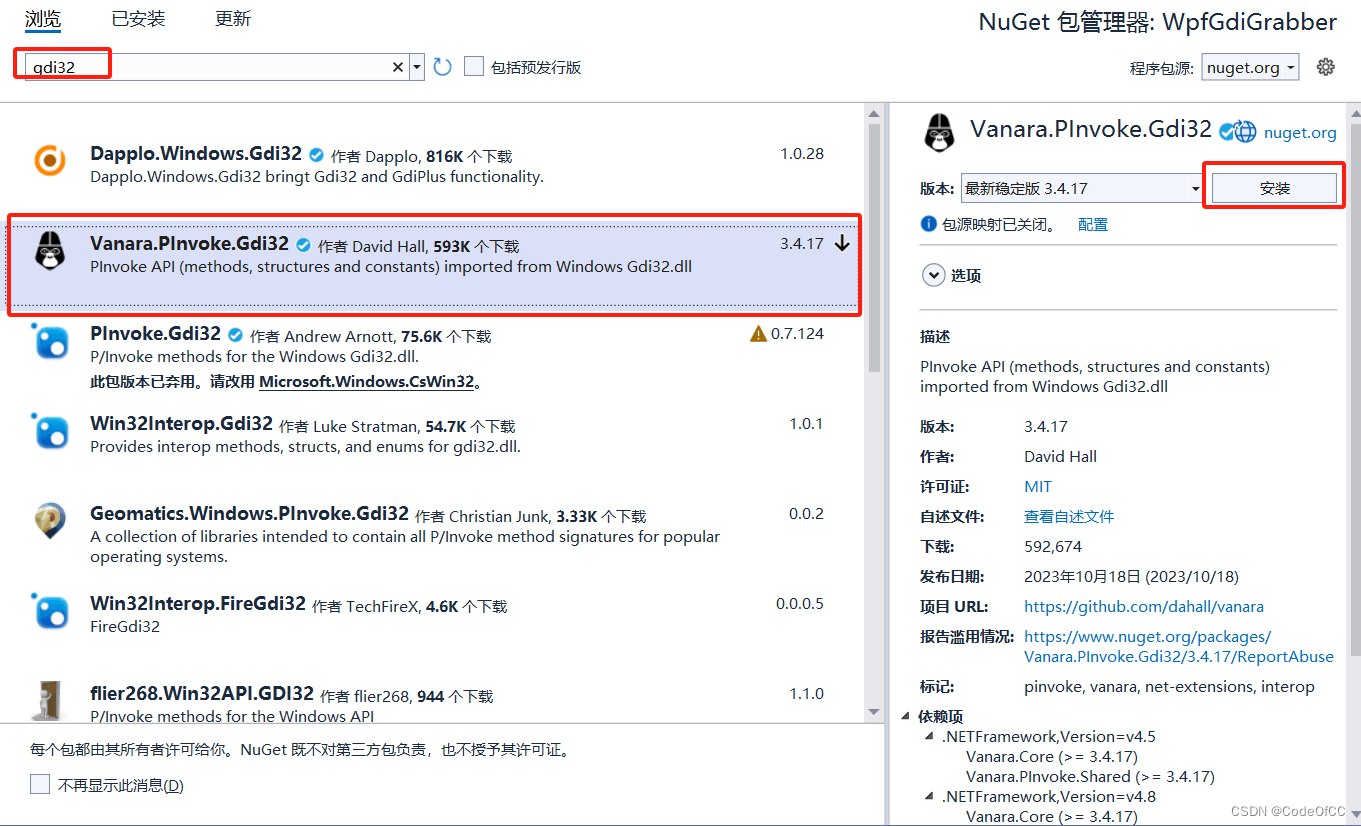The height and width of the screenshot is (826, 1361).
Task: Click the 1.0.28 version number
Action: point(802,154)
